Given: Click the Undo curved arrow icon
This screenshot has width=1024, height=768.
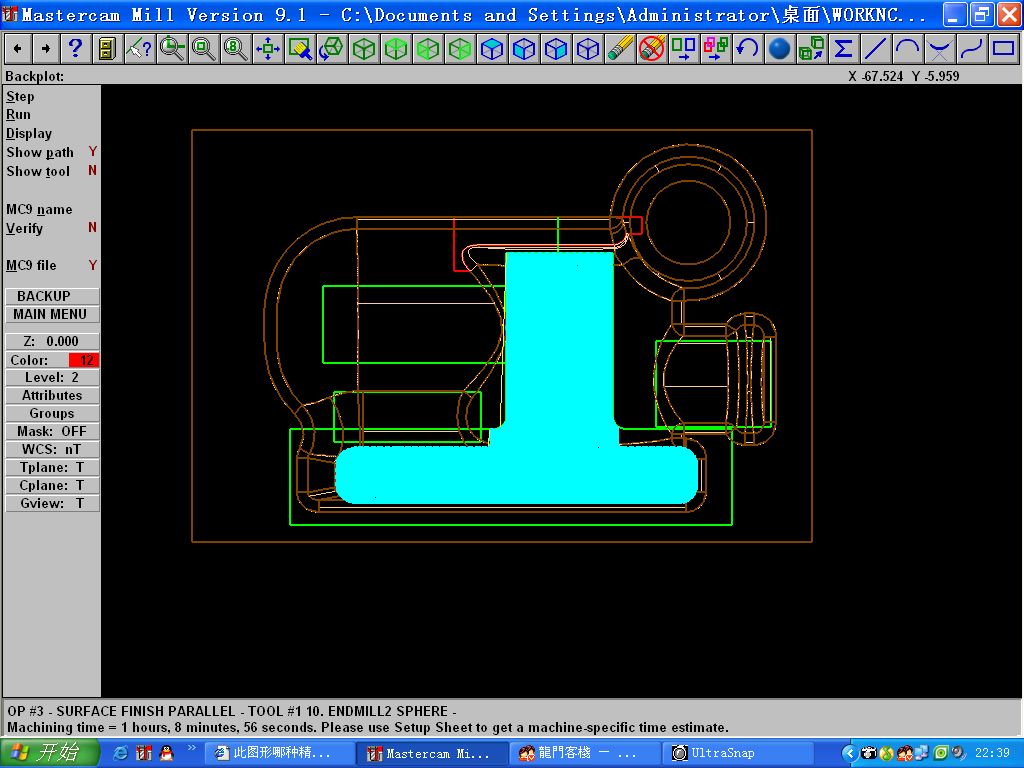Looking at the screenshot, I should coord(747,48).
